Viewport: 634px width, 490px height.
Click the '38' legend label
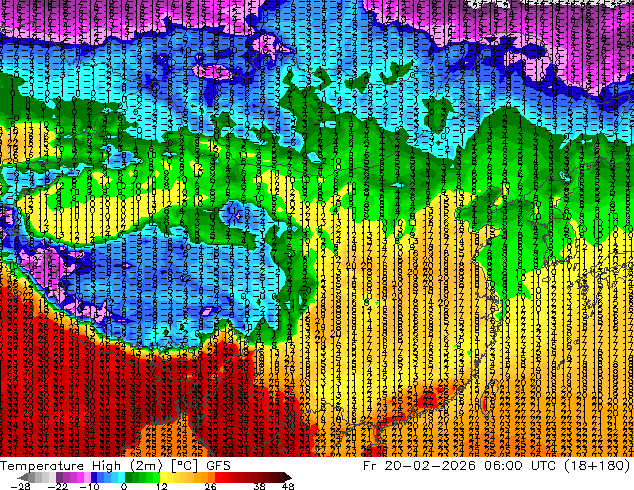click(x=260, y=486)
